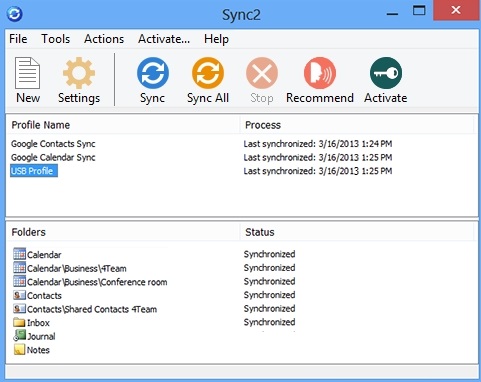Select the Notes folder name
481x382 pixels.
(x=38, y=350)
